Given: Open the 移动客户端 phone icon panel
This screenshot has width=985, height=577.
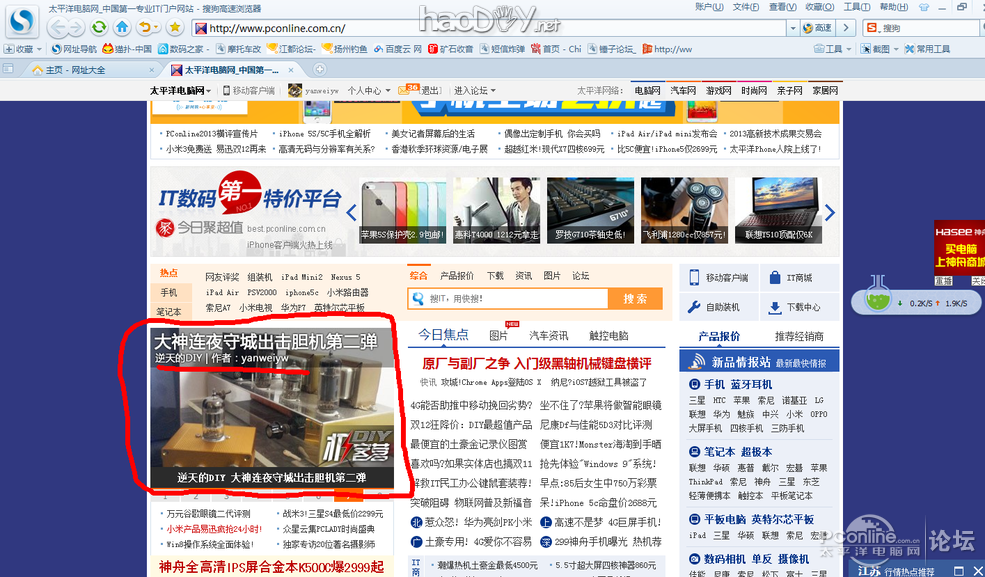Looking at the screenshot, I should pyautogui.click(x=693, y=277).
